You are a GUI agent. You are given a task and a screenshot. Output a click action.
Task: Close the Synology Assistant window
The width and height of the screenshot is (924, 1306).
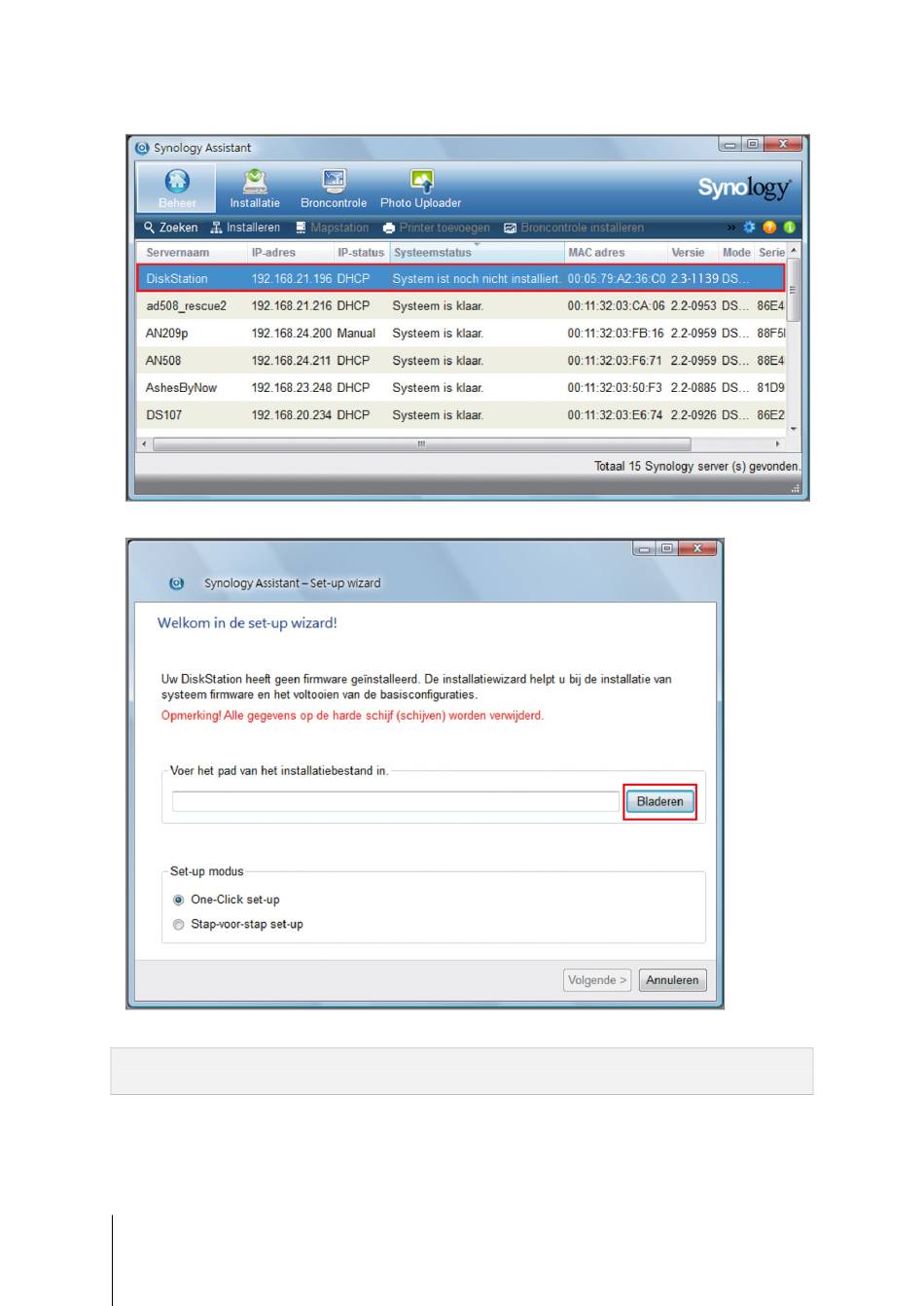783,144
